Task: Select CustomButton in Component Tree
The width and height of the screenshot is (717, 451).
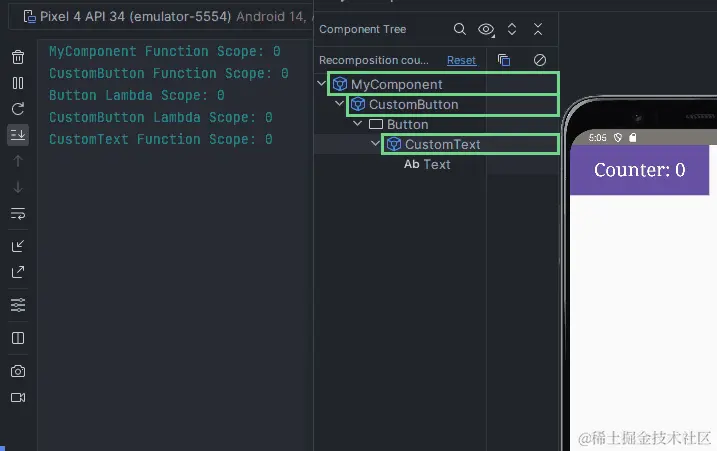Action: pos(413,104)
